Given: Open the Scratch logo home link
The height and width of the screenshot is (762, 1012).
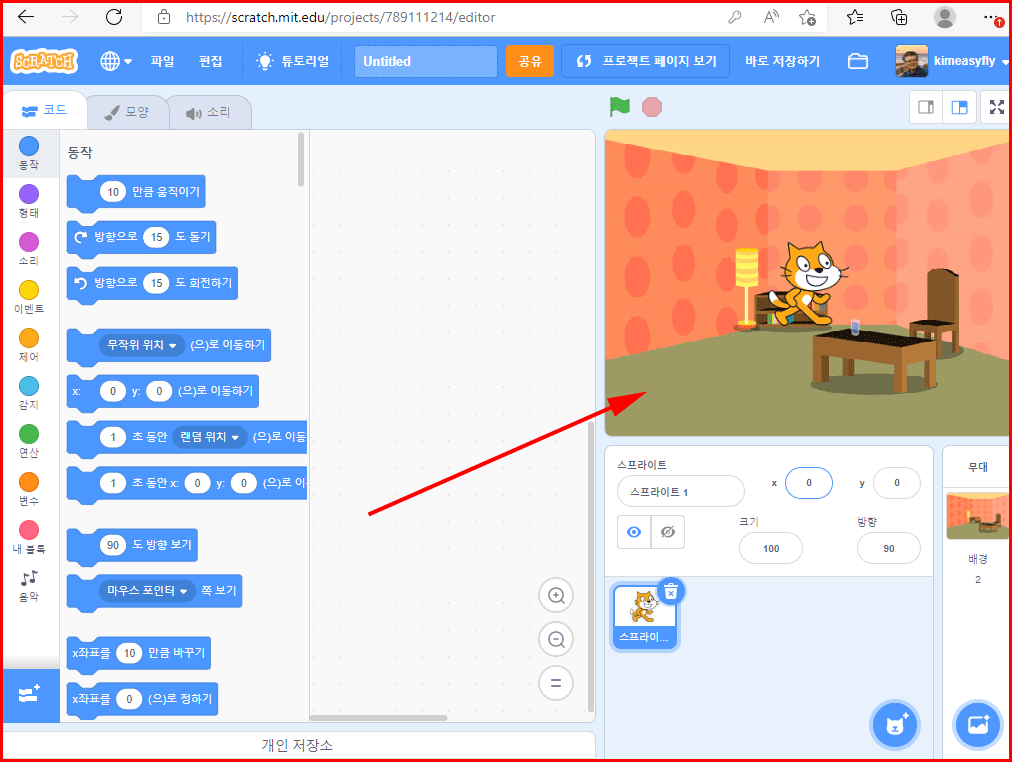Looking at the screenshot, I should point(44,61).
